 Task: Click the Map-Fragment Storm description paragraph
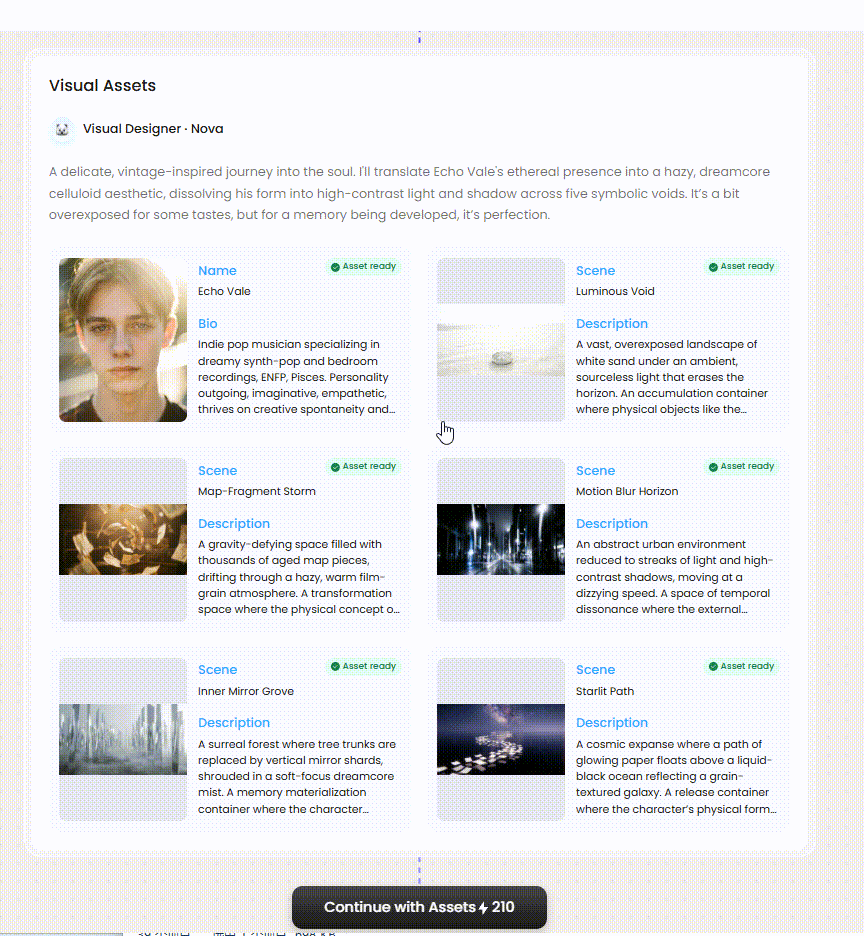point(299,577)
